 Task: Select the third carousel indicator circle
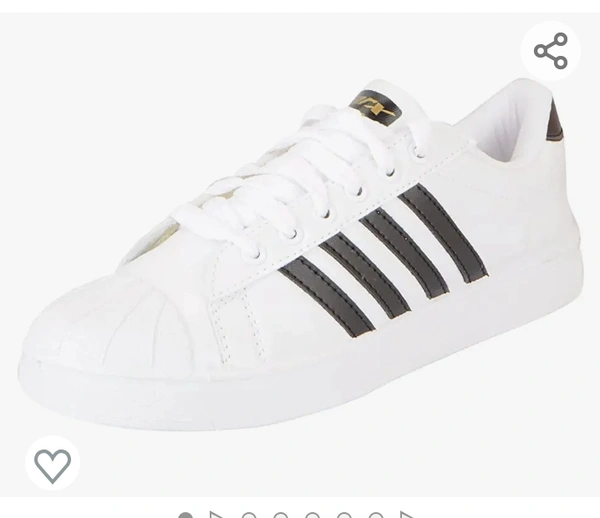249,515
